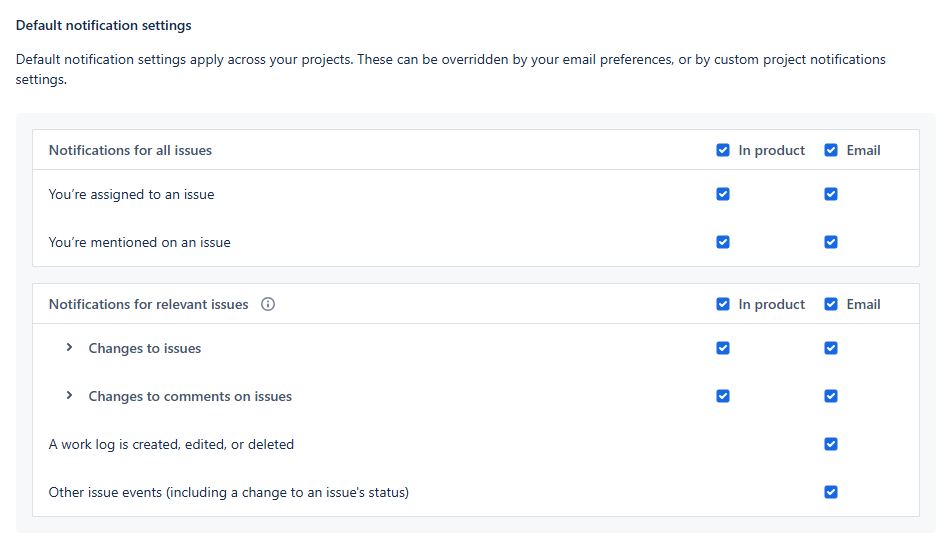The width and height of the screenshot is (951, 549).
Task: Uncheck In product for Changes to issues
Action: point(723,348)
